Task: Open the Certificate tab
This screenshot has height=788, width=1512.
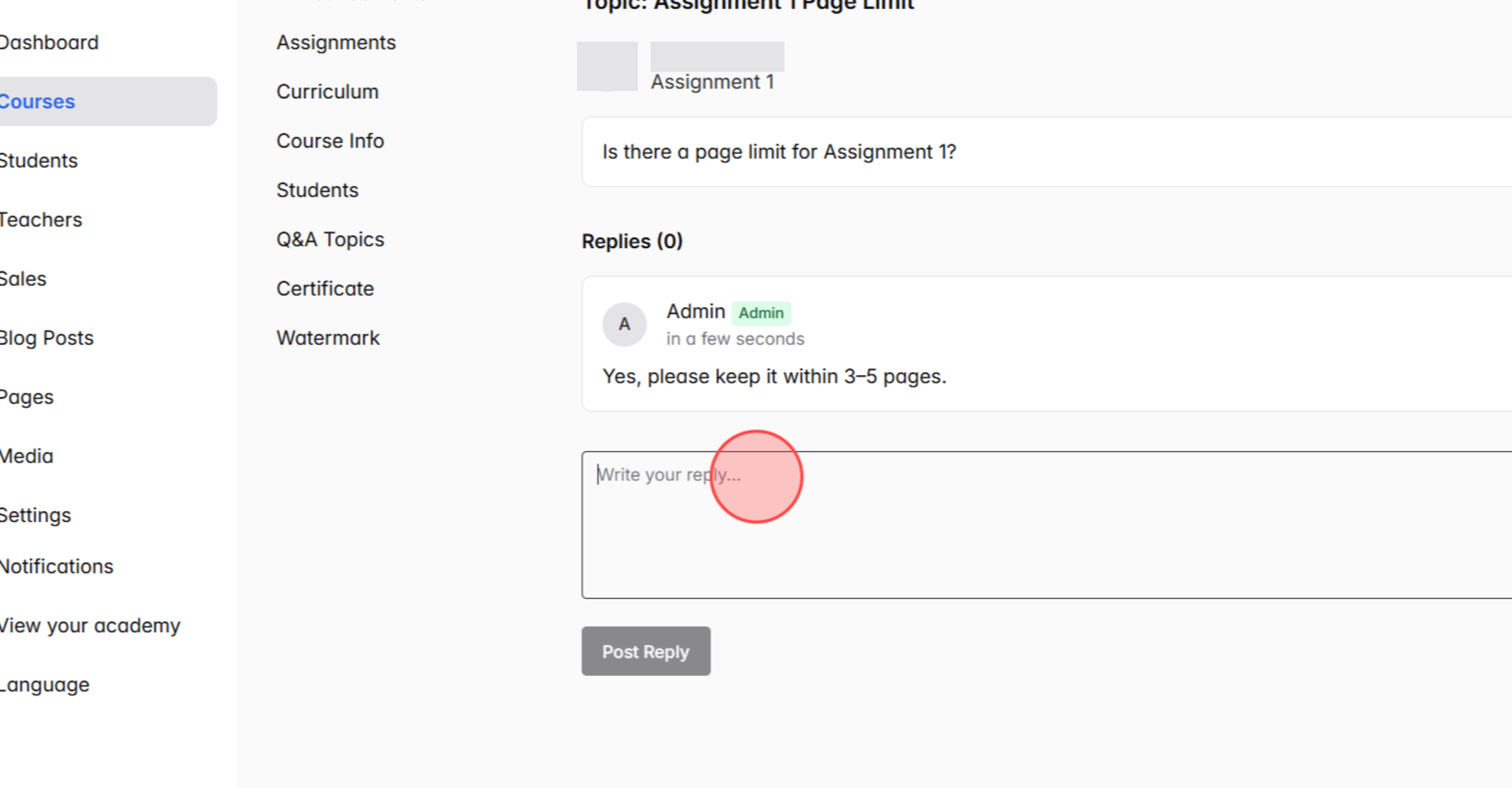Action: 325,288
